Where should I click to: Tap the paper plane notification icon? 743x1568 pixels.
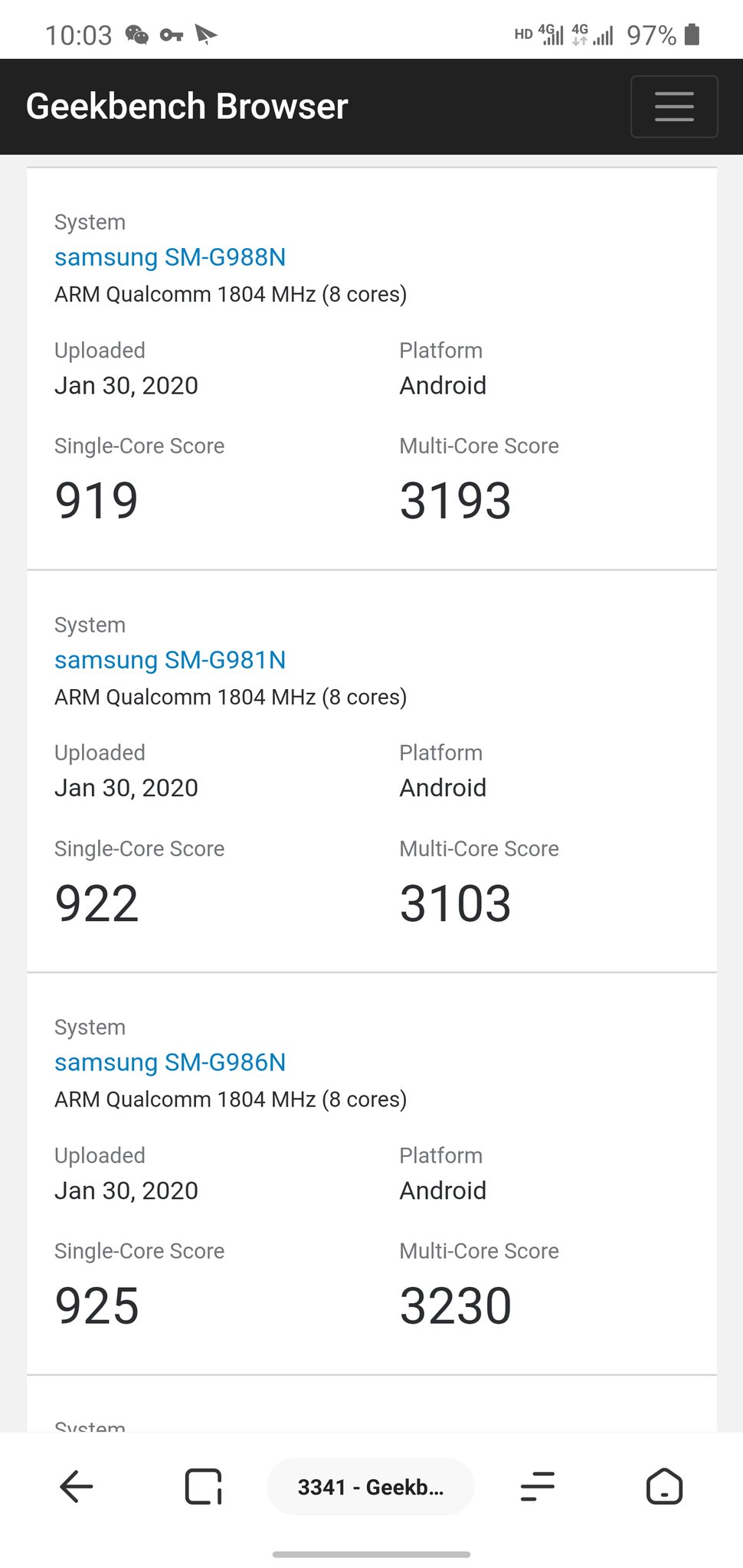205,34
